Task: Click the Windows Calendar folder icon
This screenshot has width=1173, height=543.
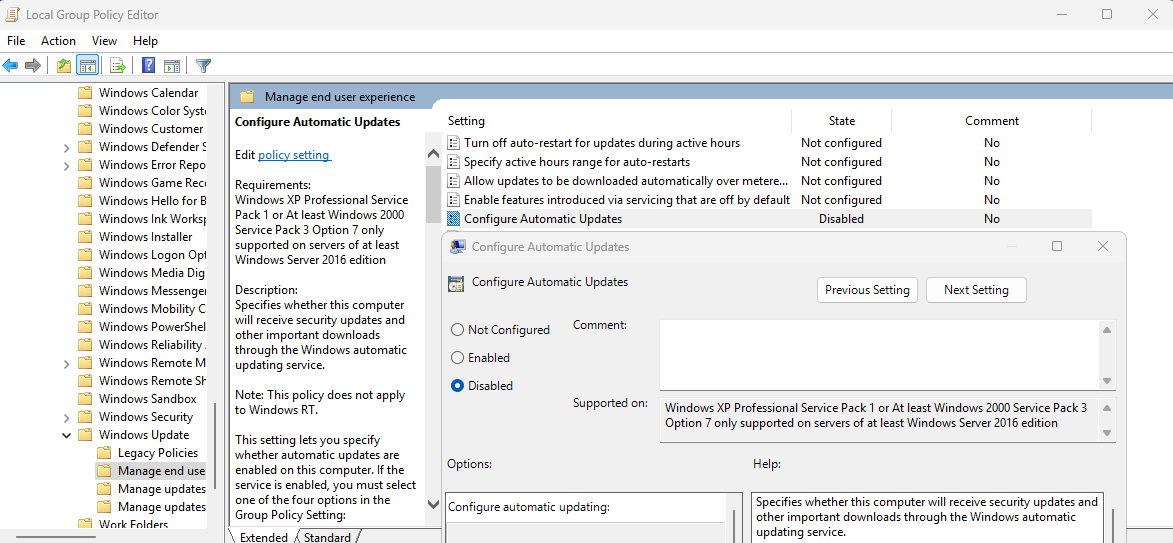Action: point(85,93)
